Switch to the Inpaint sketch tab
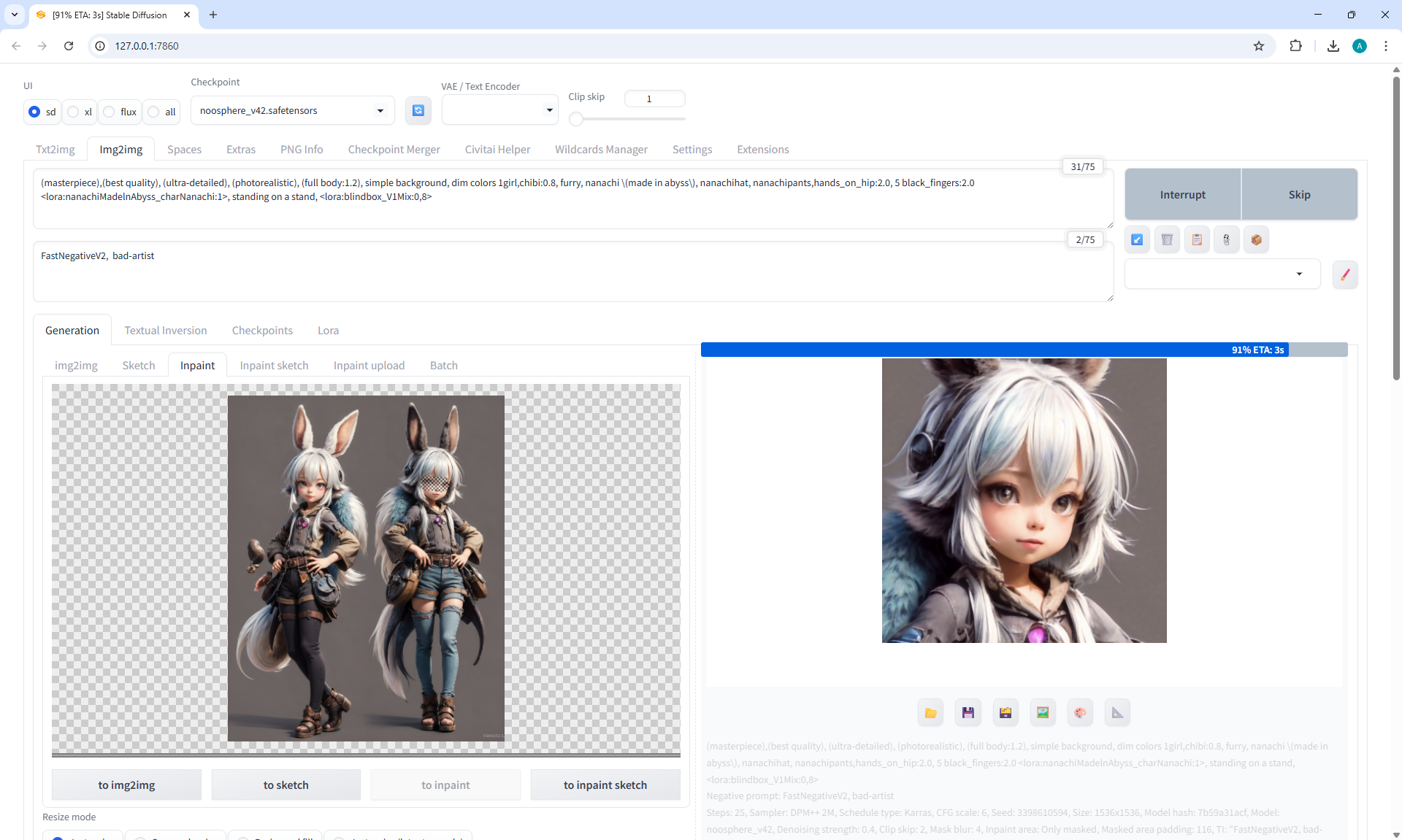Screen dimensions: 1402x840 pyautogui.click(x=274, y=365)
